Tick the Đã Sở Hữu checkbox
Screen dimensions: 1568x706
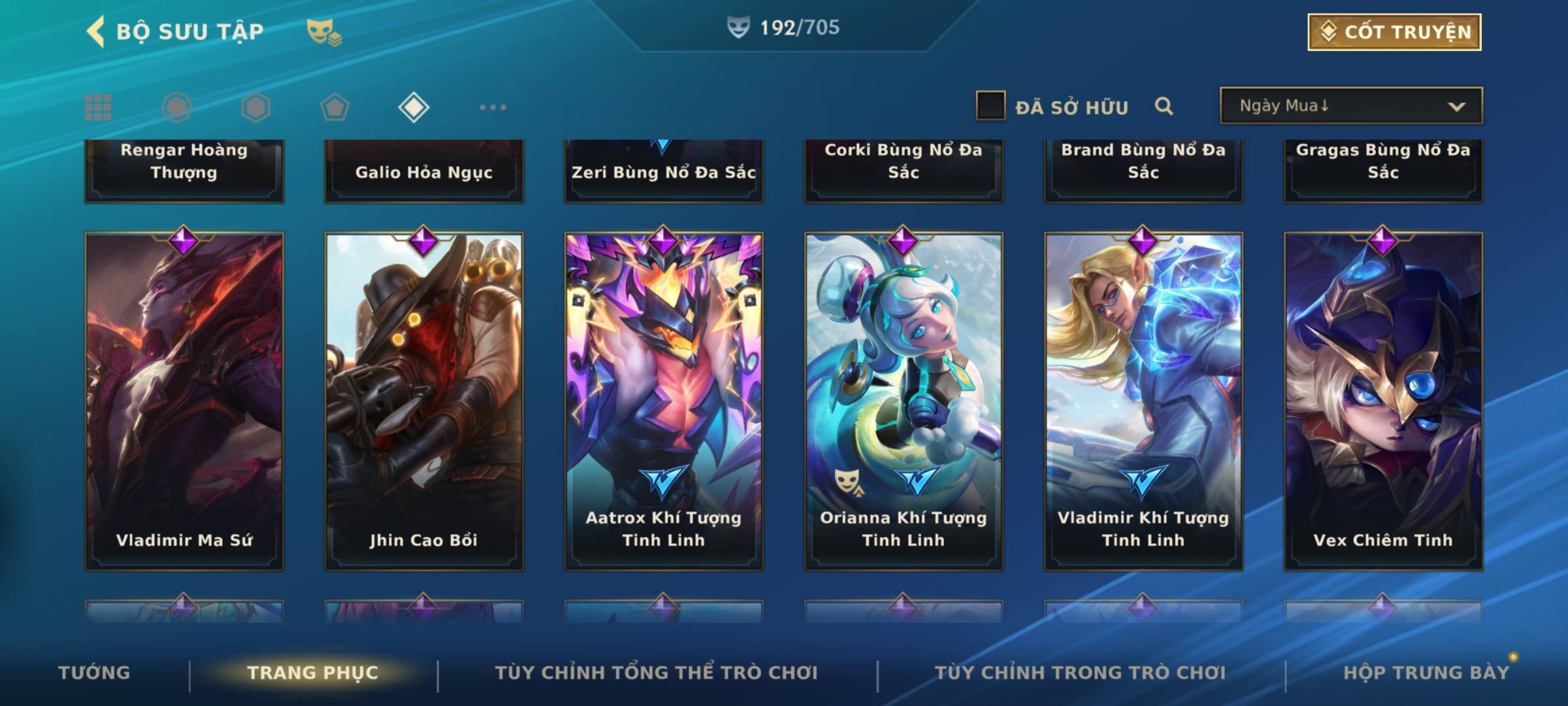click(990, 105)
